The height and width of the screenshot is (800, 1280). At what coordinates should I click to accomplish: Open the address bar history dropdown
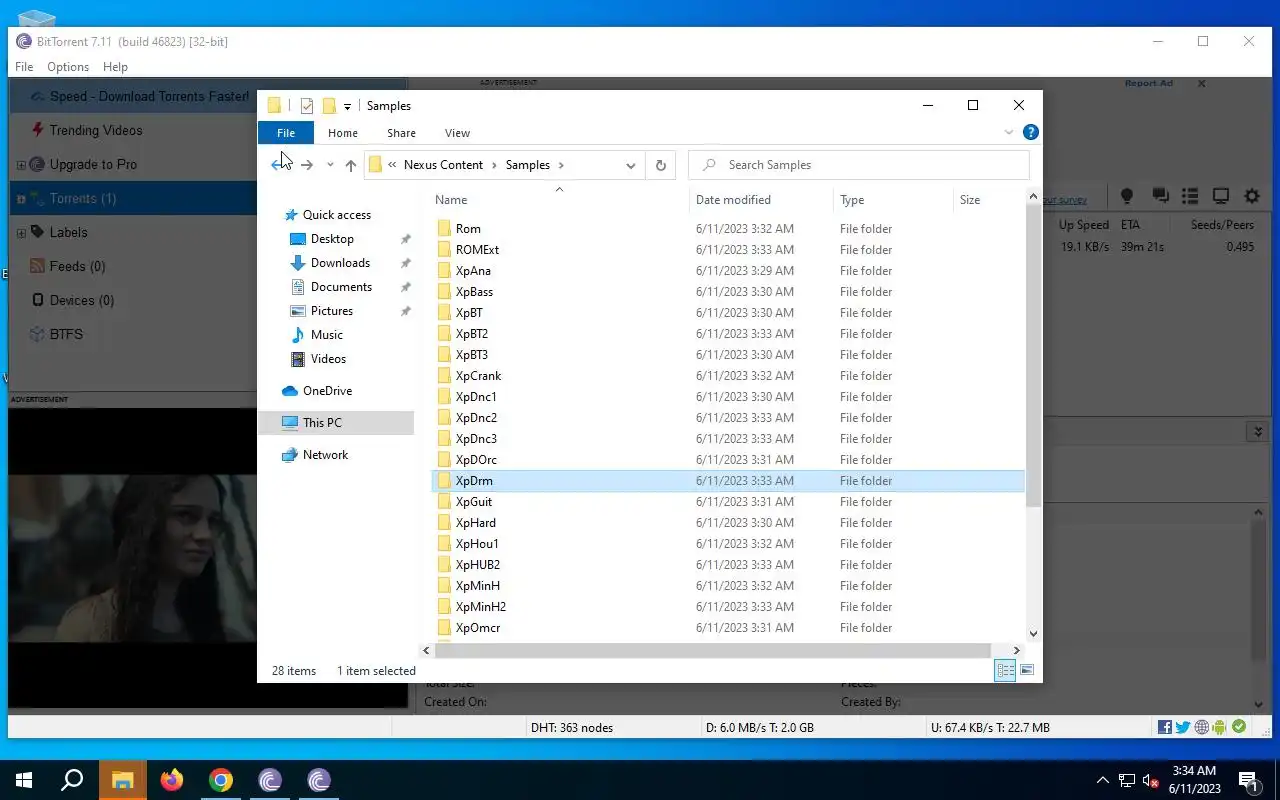click(x=631, y=165)
